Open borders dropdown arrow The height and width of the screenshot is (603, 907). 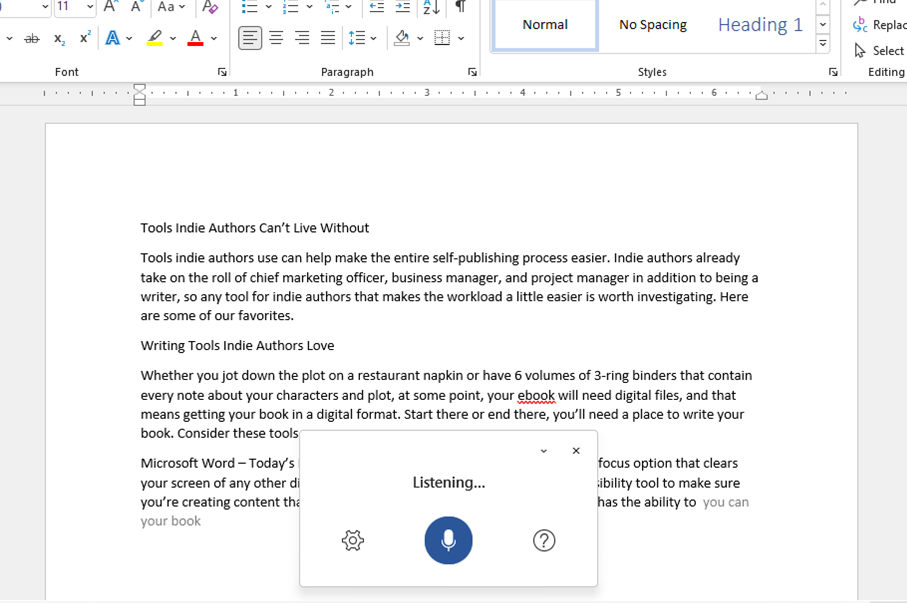coord(461,39)
